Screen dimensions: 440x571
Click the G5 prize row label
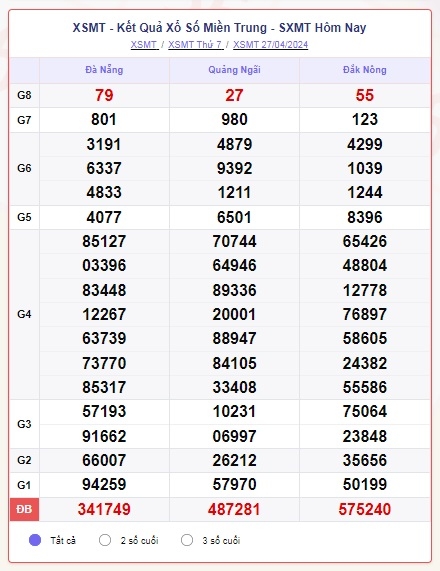(24, 217)
